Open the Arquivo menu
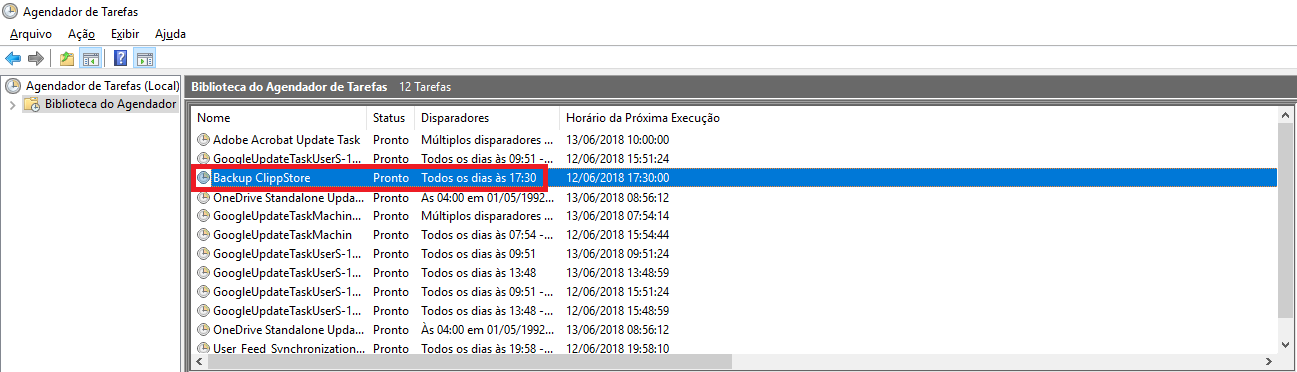1297x372 pixels. point(30,34)
